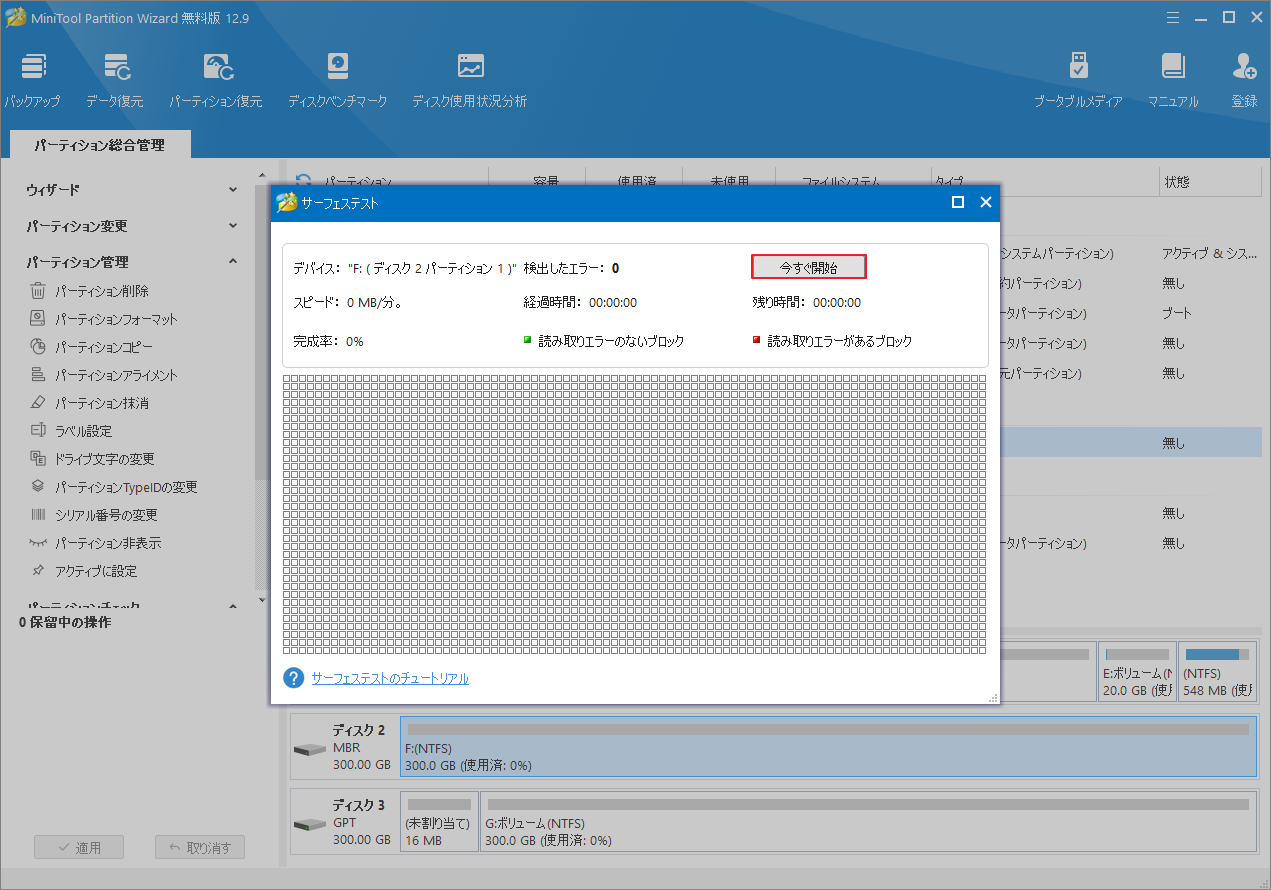1271x890 pixels.
Task: Launch データ復元 data recovery
Action: pyautogui.click(x=115, y=80)
